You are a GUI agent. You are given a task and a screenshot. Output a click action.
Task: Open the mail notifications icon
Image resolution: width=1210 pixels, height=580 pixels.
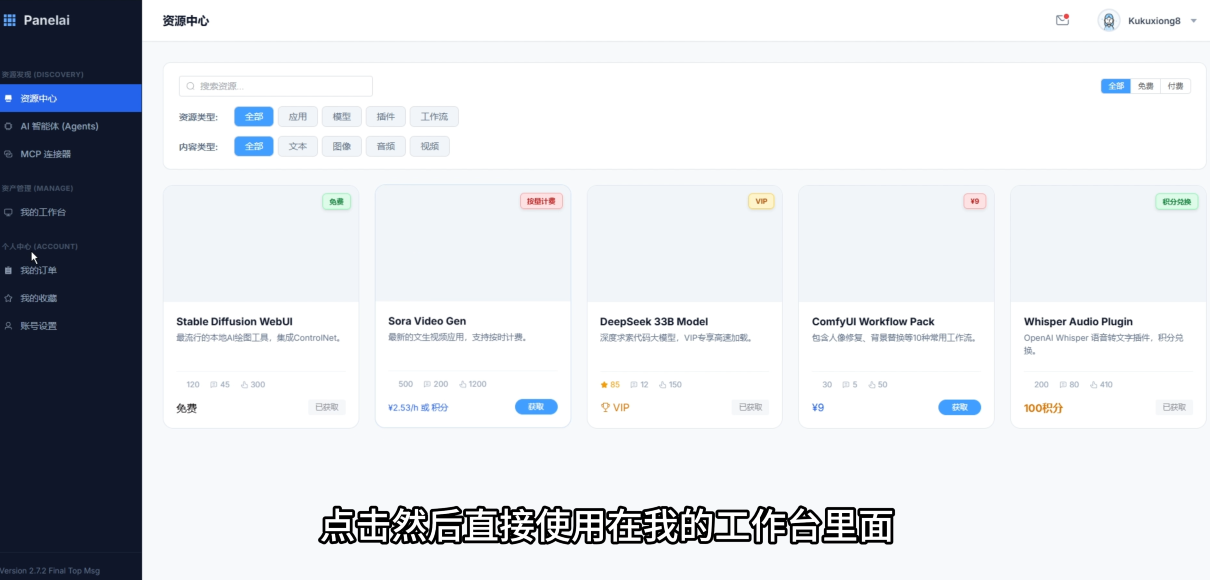pos(1062,20)
